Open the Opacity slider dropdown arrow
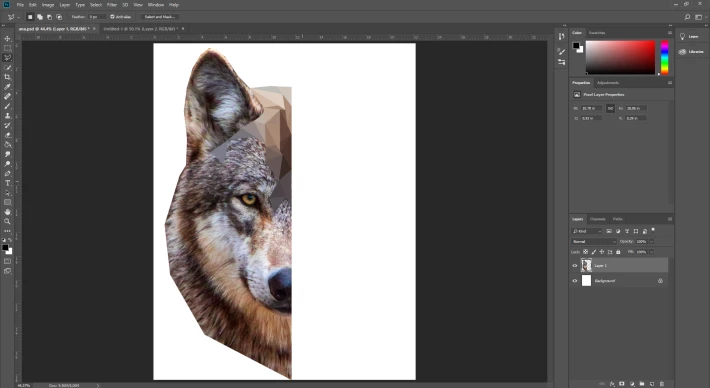This screenshot has width=710, height=388. point(652,242)
